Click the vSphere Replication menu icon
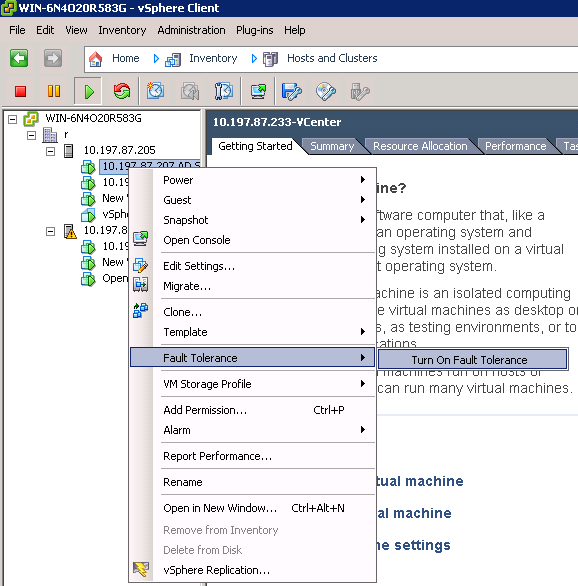 point(140,569)
